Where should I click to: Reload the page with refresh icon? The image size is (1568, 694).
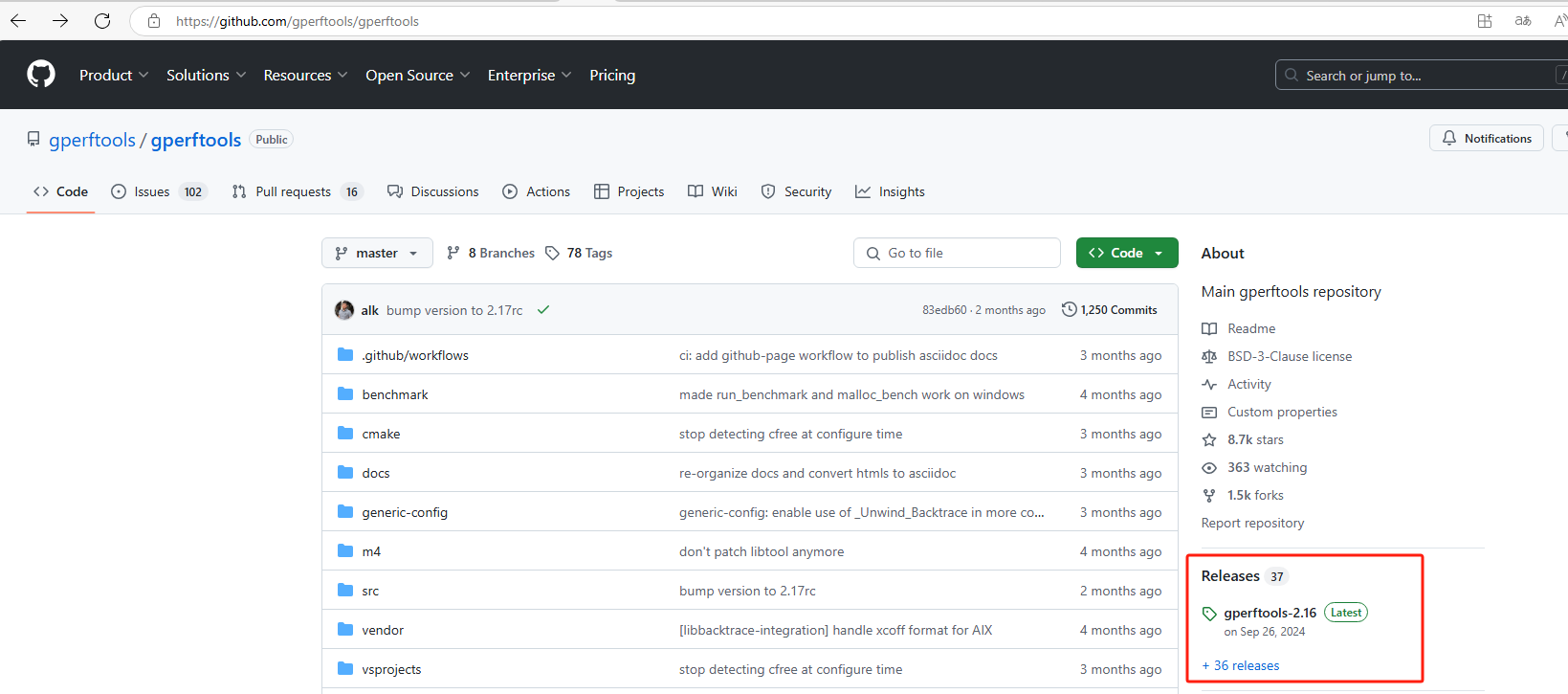[102, 20]
